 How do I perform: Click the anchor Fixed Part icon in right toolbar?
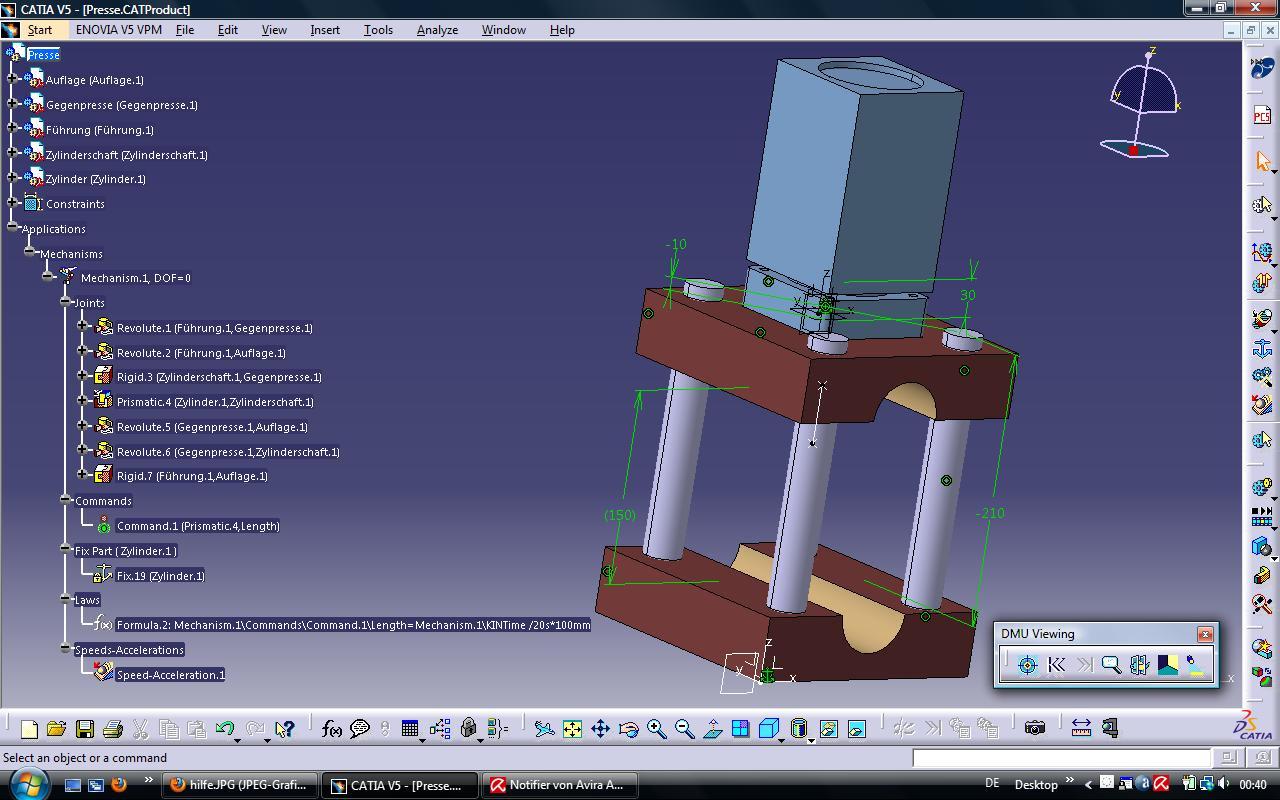coord(1262,348)
